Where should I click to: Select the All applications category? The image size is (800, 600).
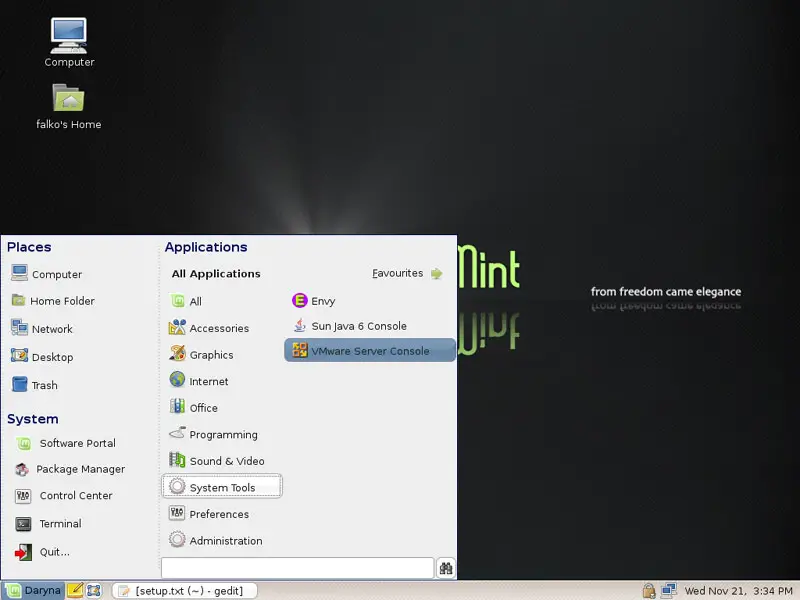point(186,301)
